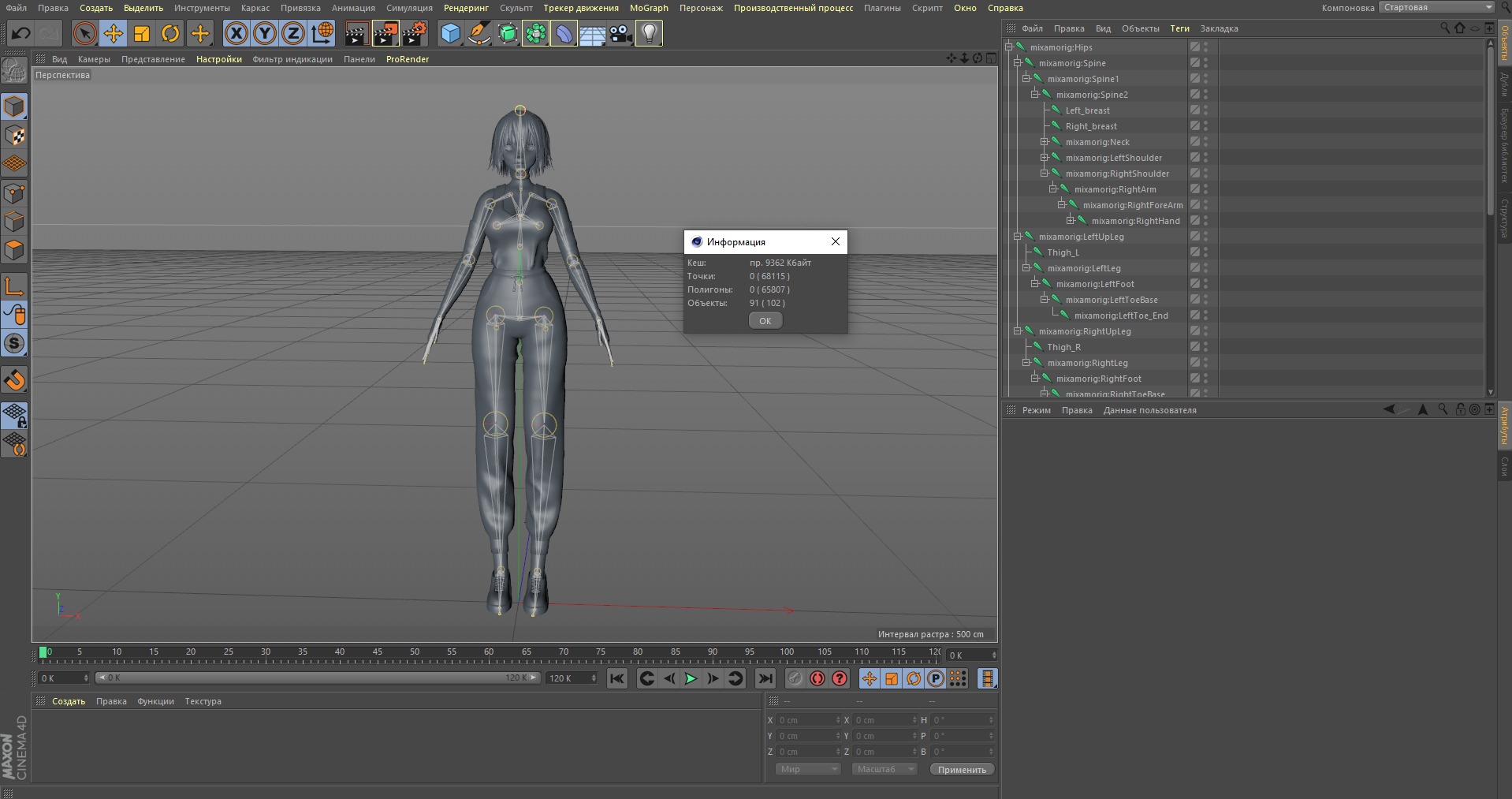This screenshot has width=1512, height=799.
Task: Collapse mixamorig:Hips tree node
Action: pos(1008,47)
